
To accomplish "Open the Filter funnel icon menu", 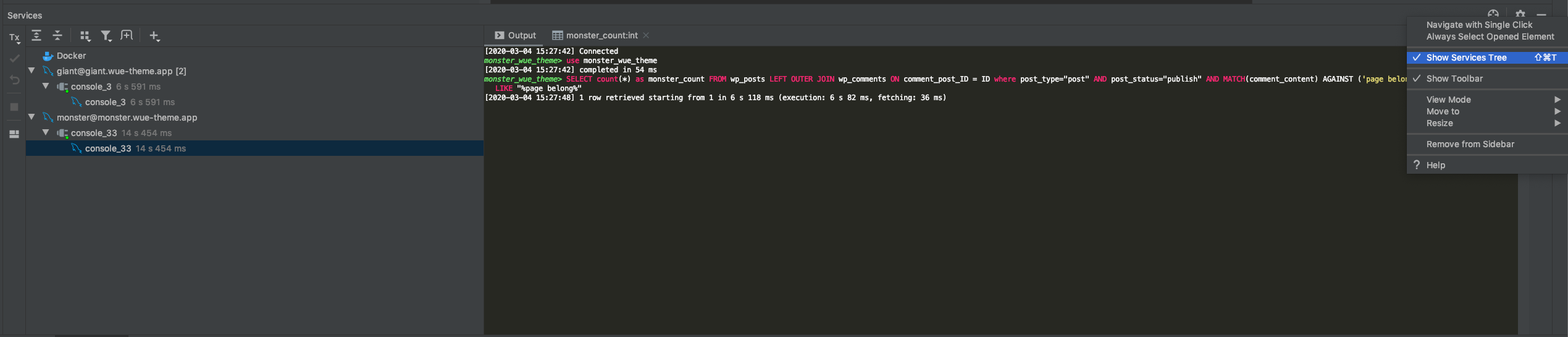I will (106, 36).
